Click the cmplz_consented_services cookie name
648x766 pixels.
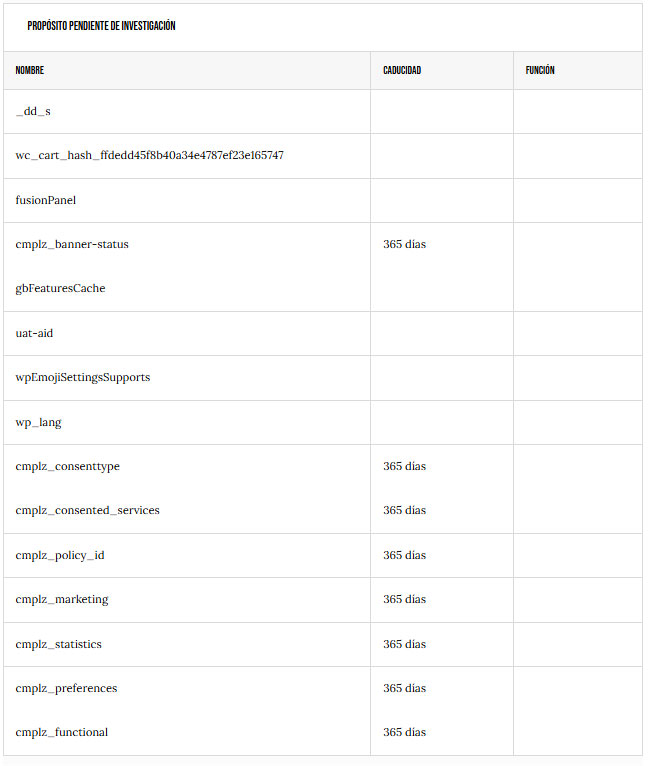88,510
